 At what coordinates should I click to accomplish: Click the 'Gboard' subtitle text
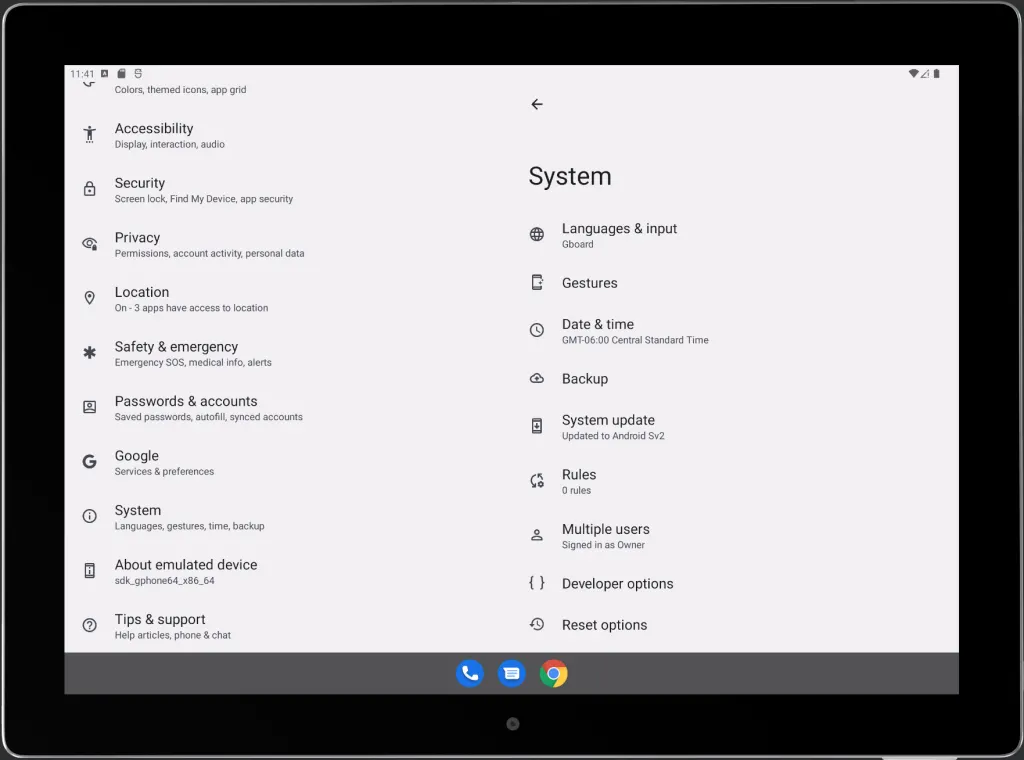point(577,244)
